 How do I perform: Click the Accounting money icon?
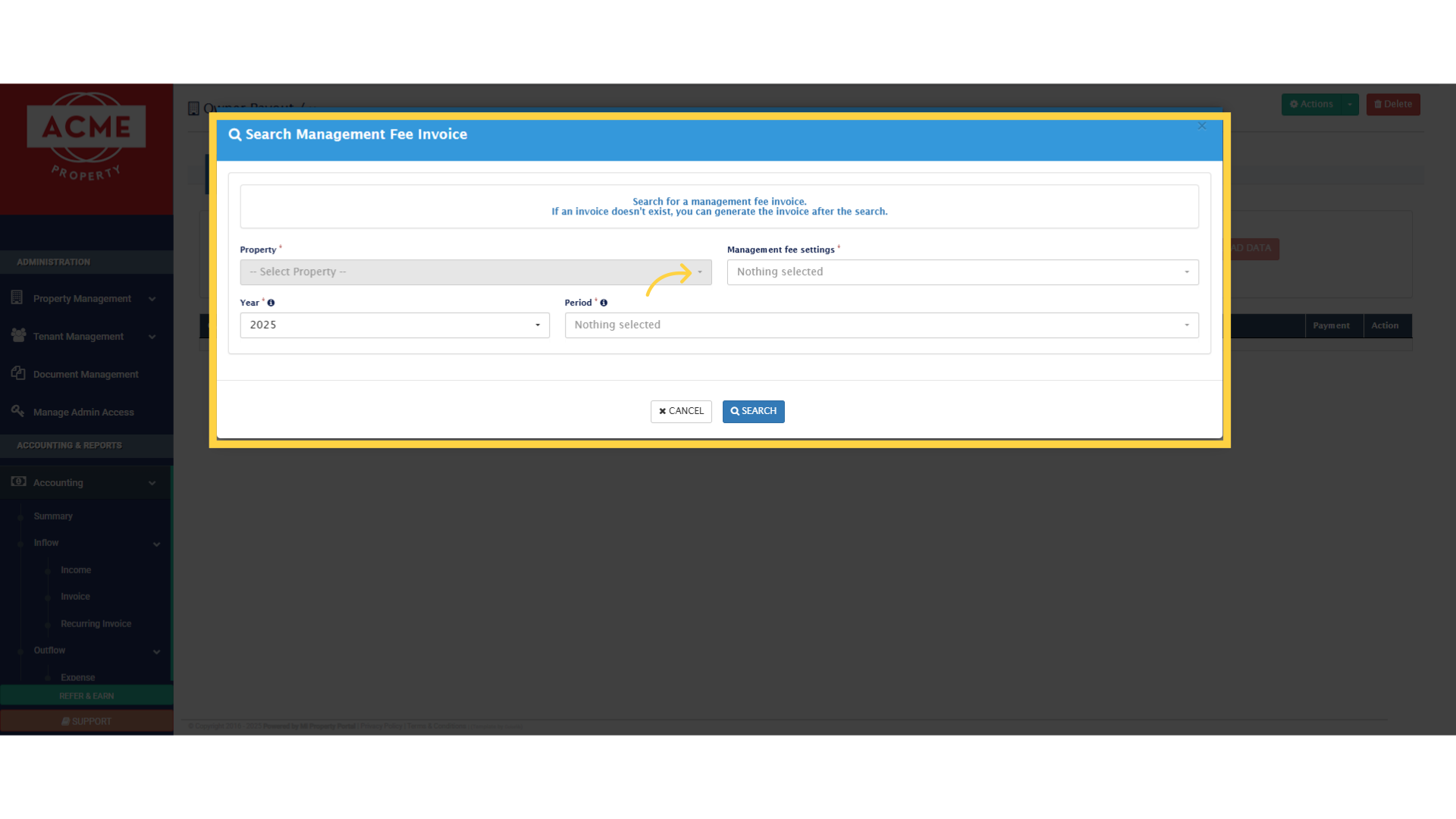(x=18, y=482)
